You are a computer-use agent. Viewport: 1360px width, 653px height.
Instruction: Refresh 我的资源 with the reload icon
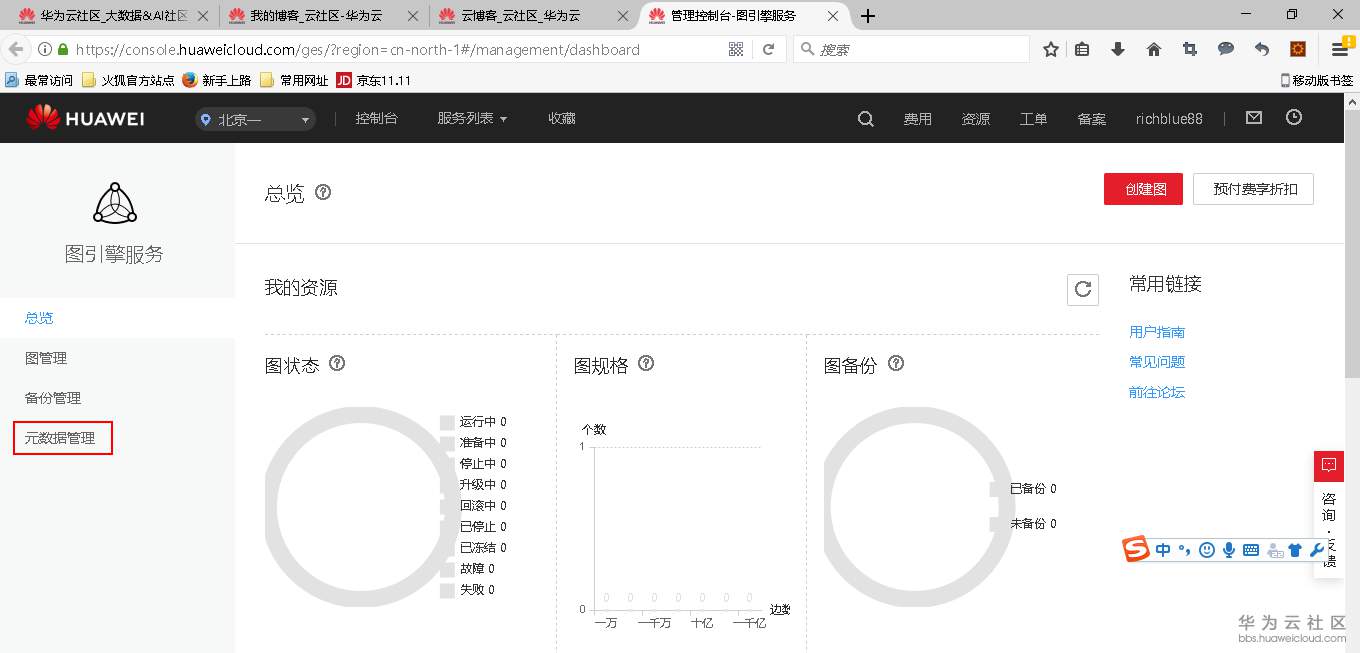(x=1082, y=290)
